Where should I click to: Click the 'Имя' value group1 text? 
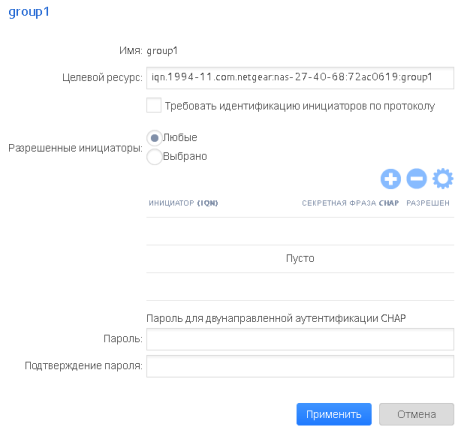(x=162, y=51)
